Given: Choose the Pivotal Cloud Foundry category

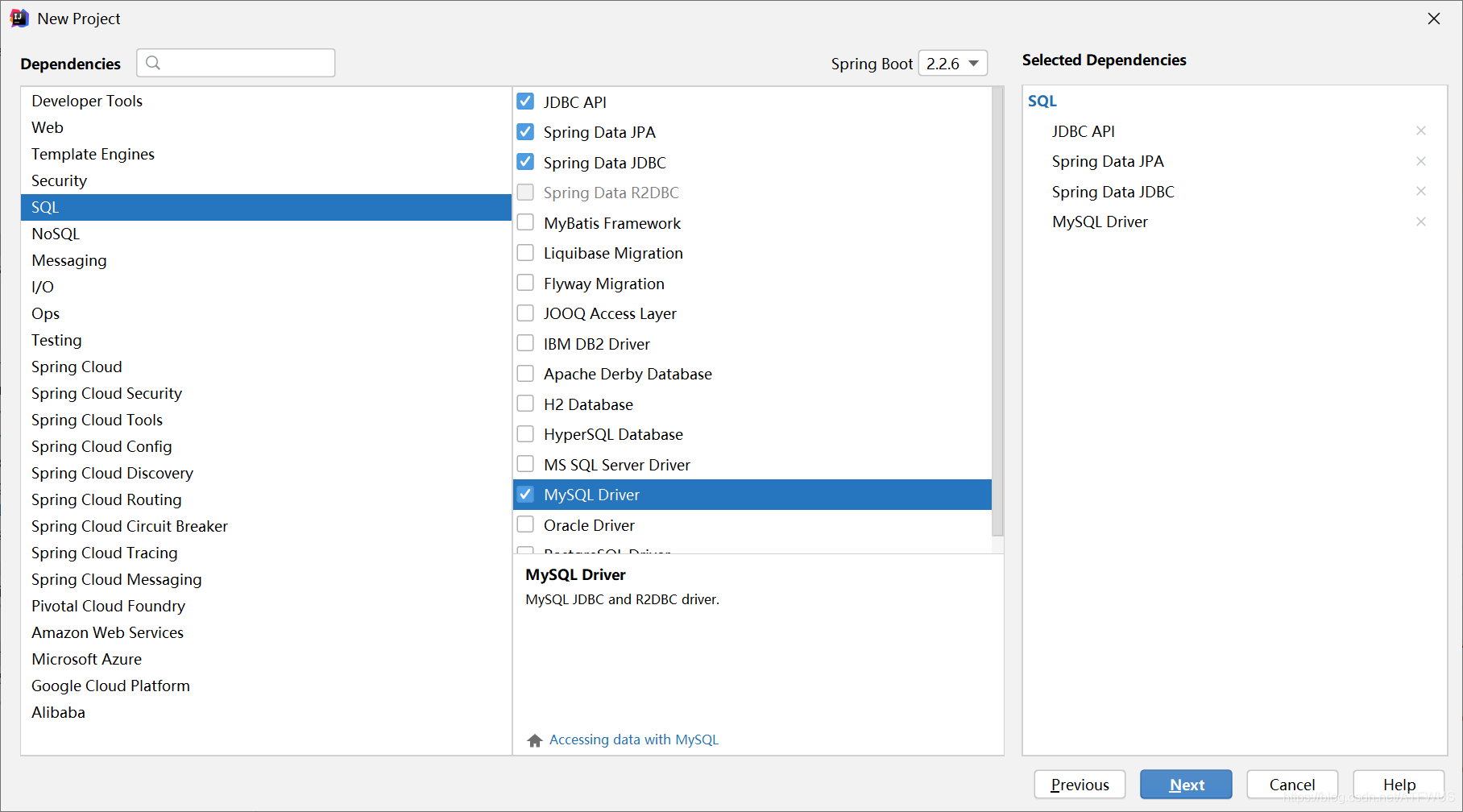Looking at the screenshot, I should pos(266,606).
